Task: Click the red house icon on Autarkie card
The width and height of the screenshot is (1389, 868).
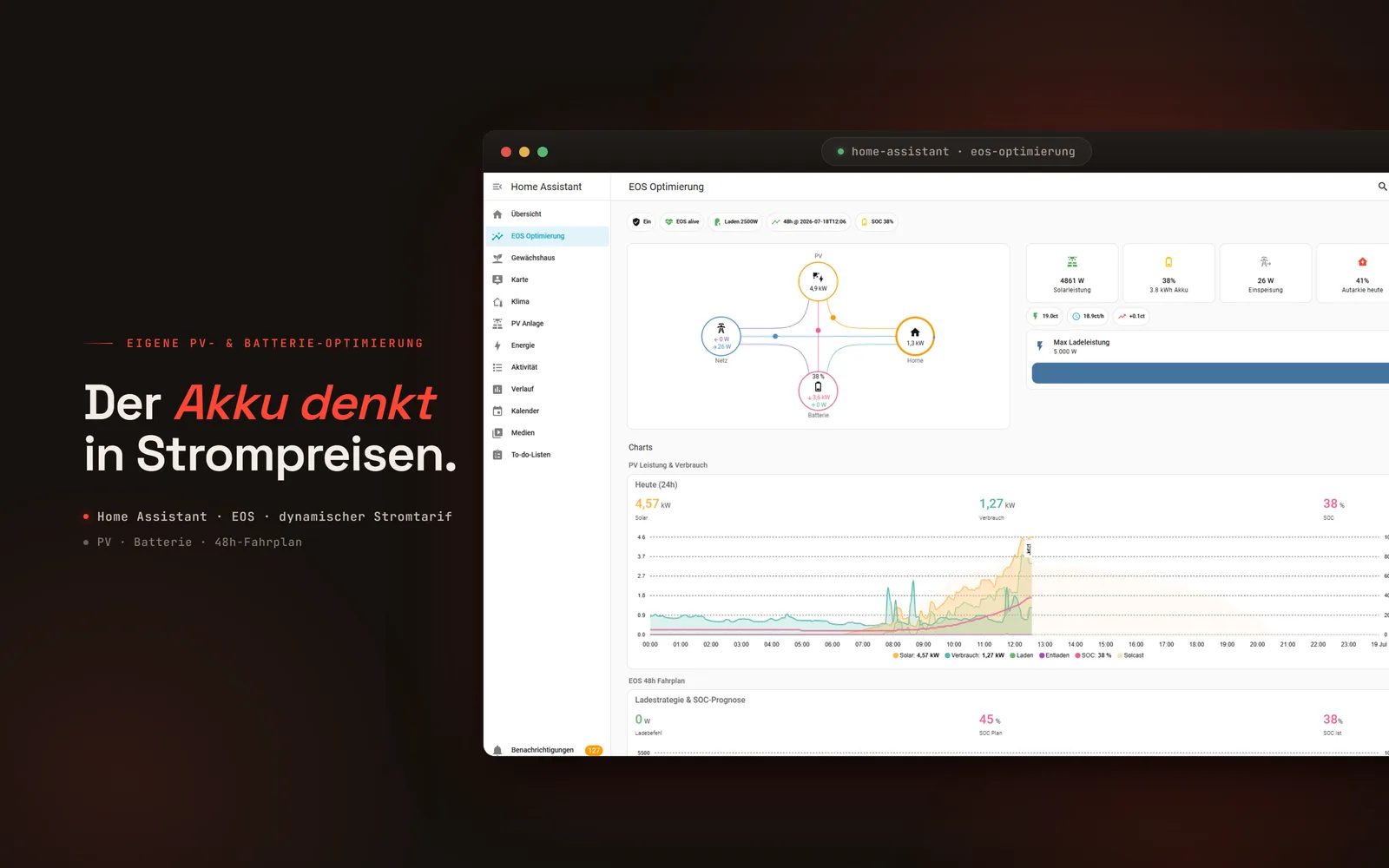Action: coord(1362,262)
